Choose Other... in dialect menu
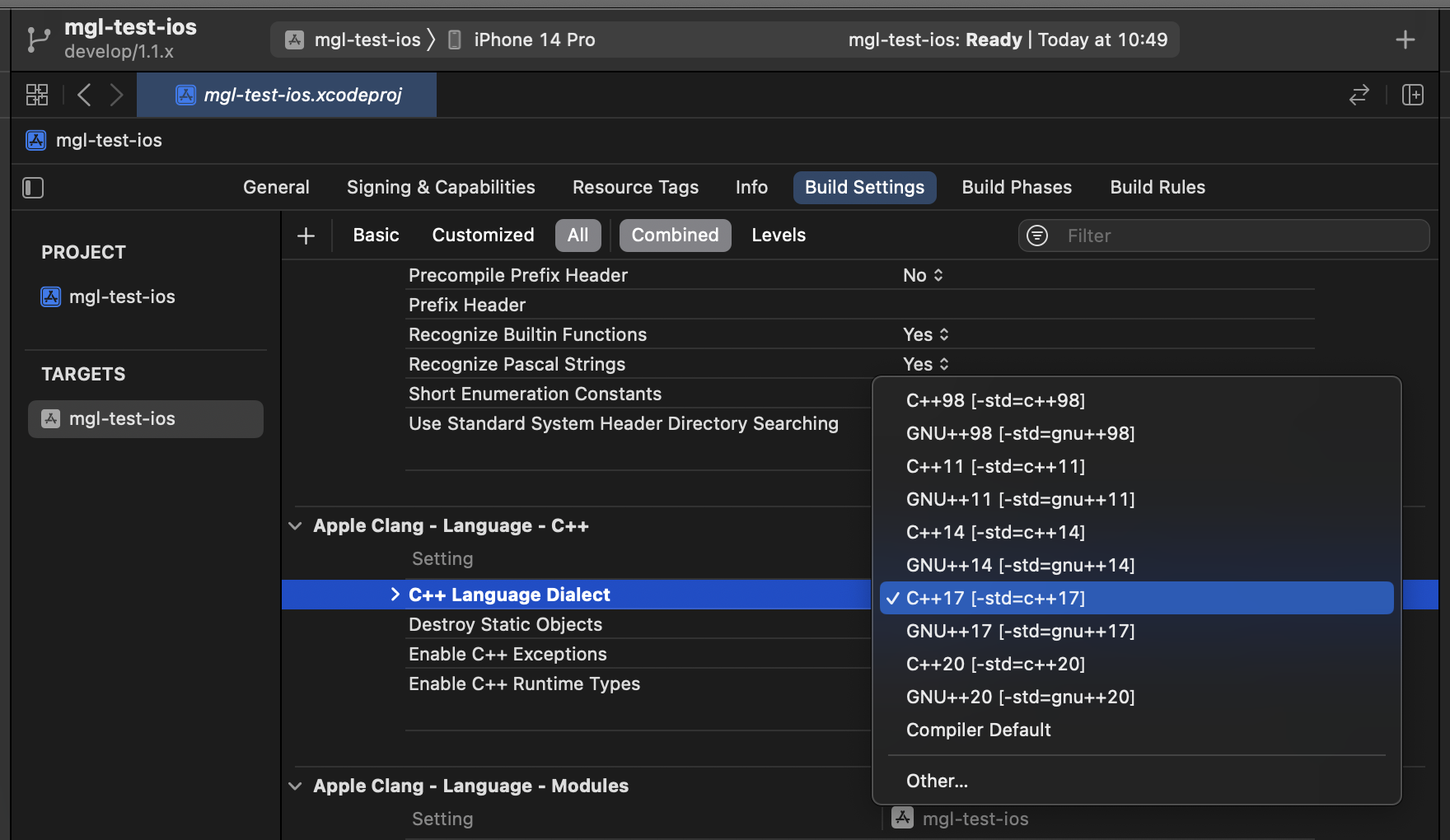 click(1137, 781)
